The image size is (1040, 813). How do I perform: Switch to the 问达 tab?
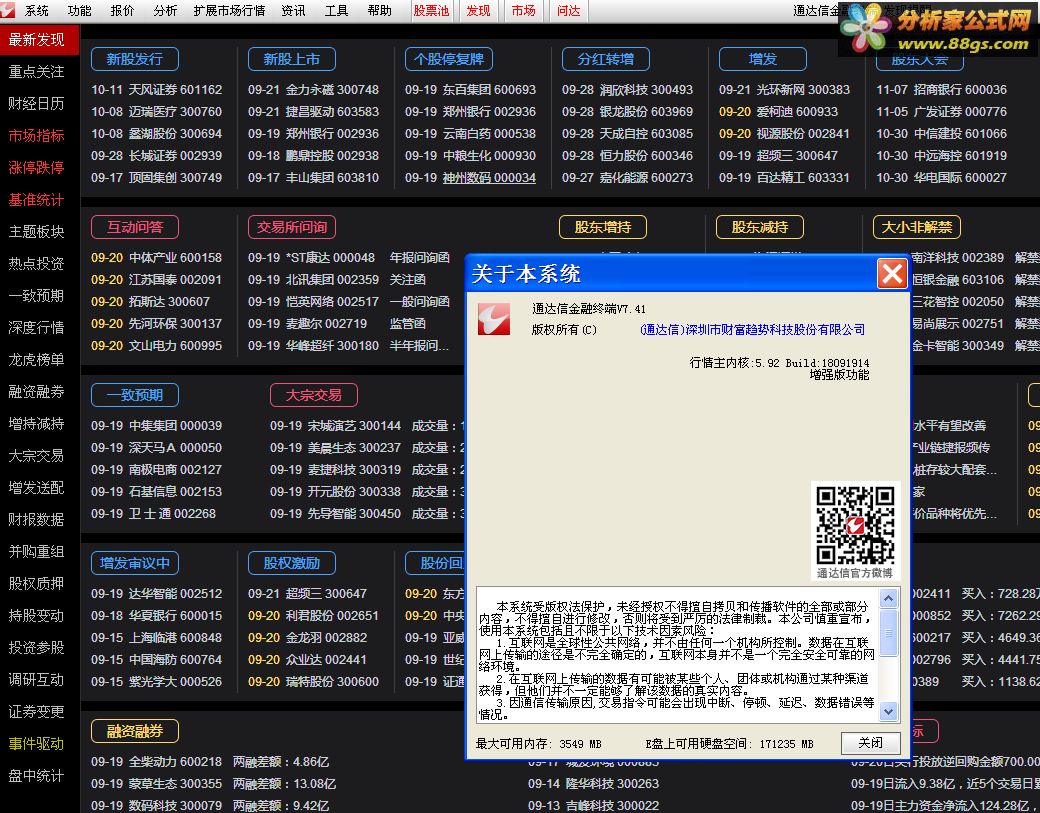[x=568, y=11]
